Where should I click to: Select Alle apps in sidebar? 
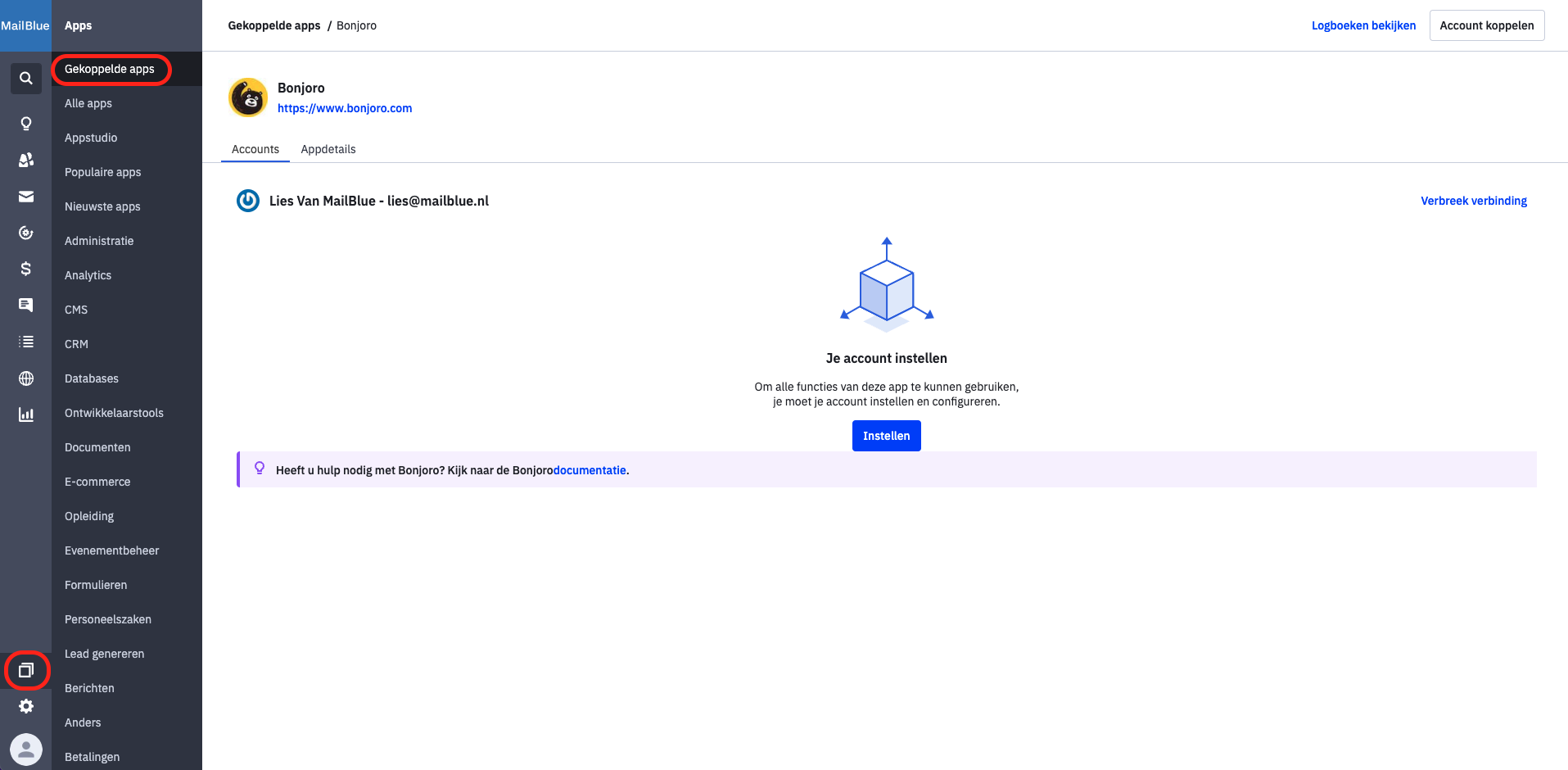point(127,103)
